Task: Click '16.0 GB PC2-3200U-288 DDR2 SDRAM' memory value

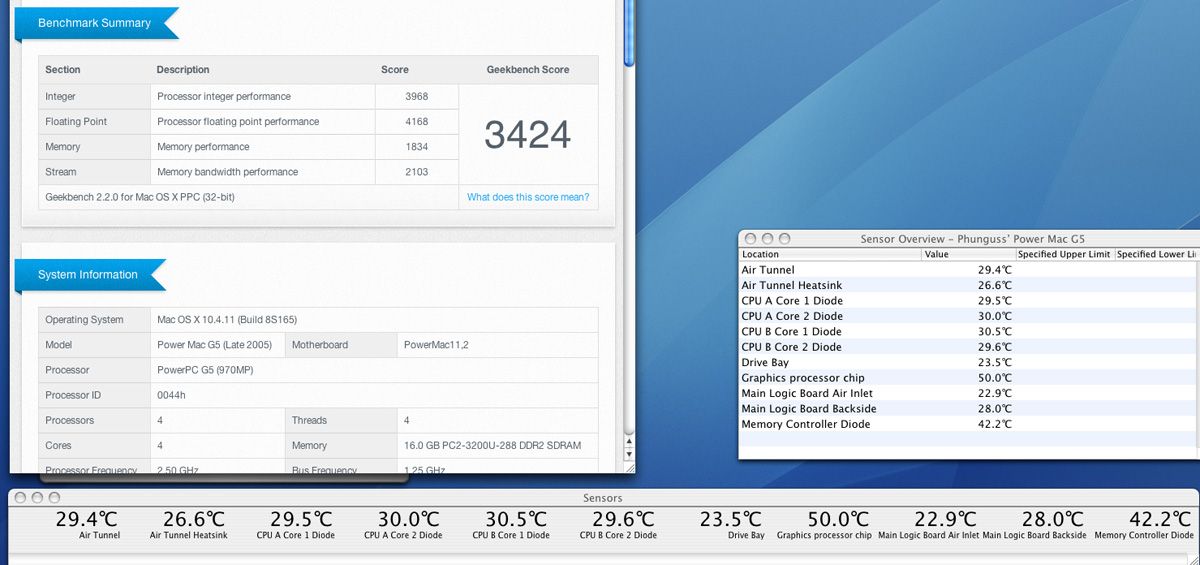Action: coord(492,446)
